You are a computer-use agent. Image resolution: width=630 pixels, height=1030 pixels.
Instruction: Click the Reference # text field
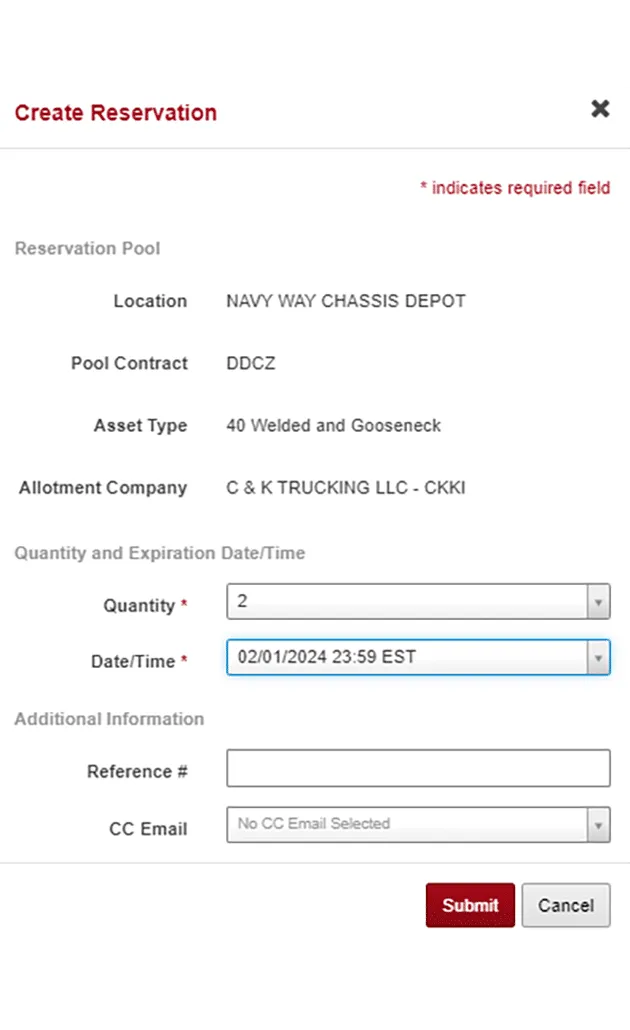418,768
